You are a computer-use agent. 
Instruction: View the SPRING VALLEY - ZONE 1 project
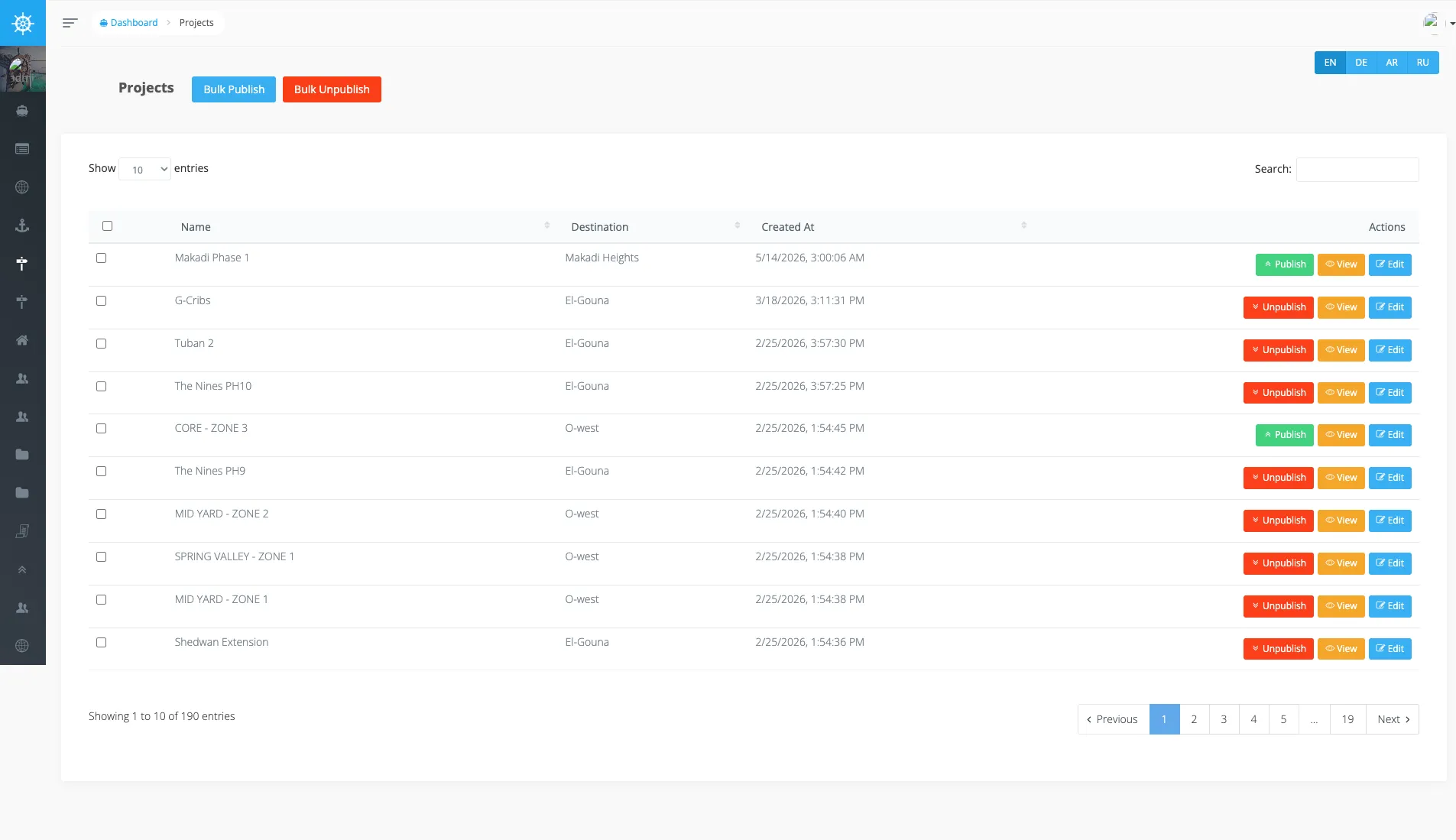(x=1341, y=563)
